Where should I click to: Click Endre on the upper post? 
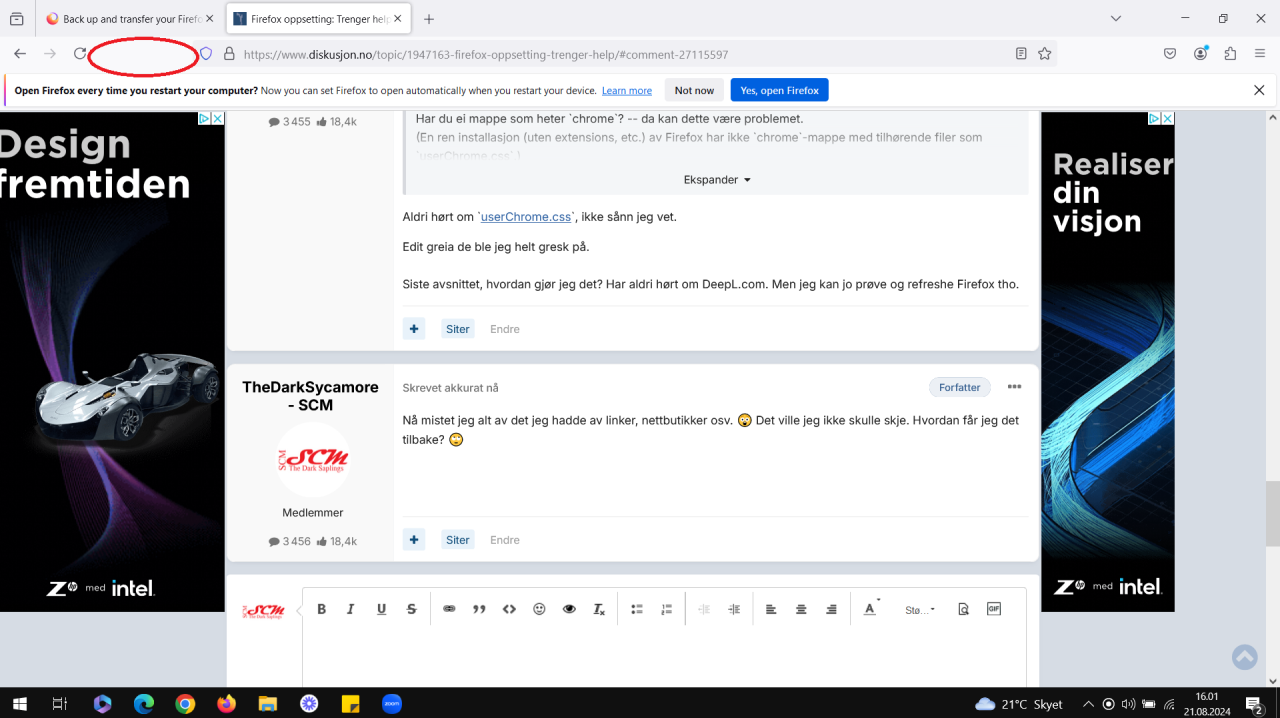pyautogui.click(x=505, y=329)
